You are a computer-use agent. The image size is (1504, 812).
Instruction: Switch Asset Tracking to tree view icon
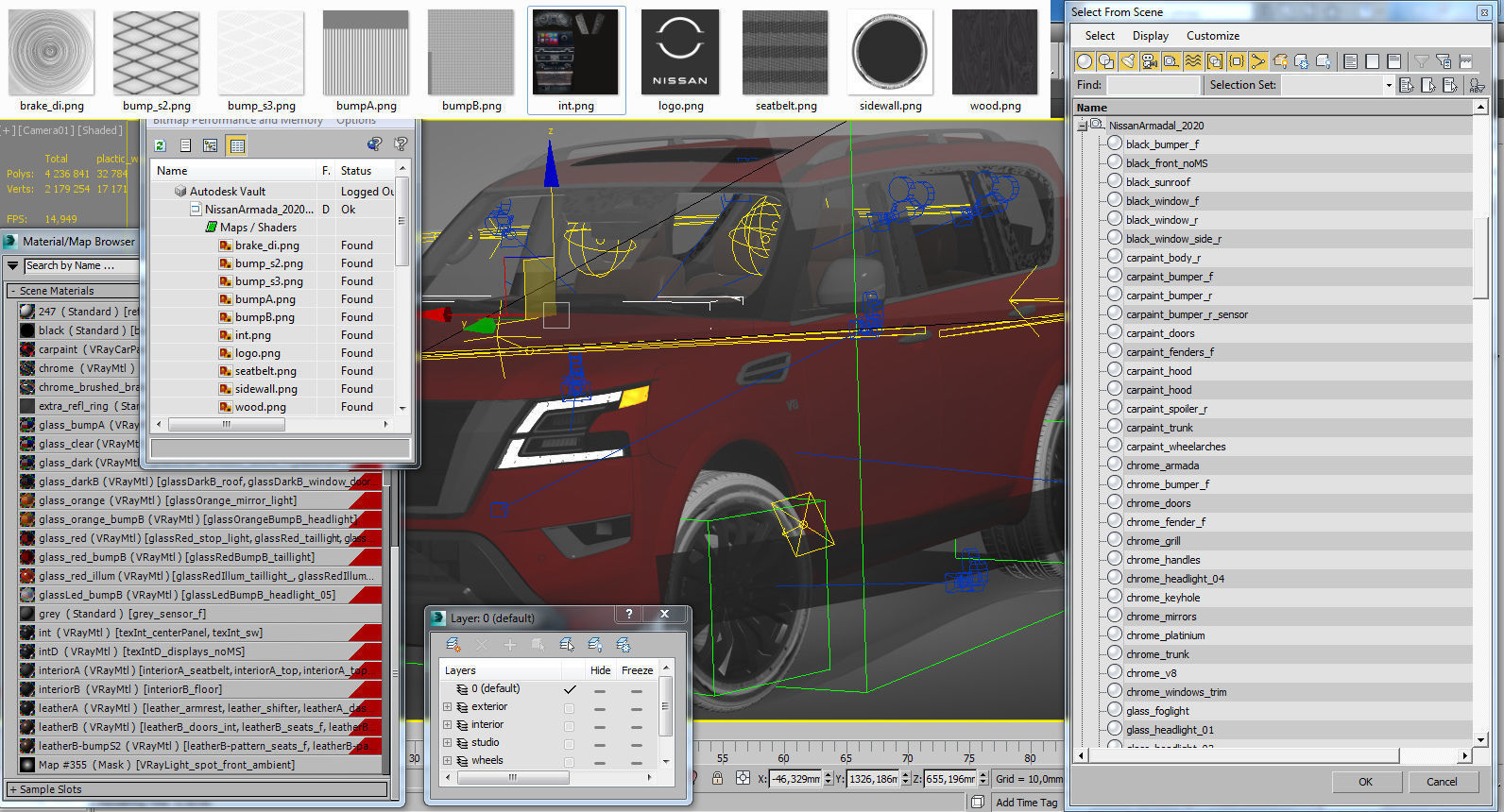211,145
